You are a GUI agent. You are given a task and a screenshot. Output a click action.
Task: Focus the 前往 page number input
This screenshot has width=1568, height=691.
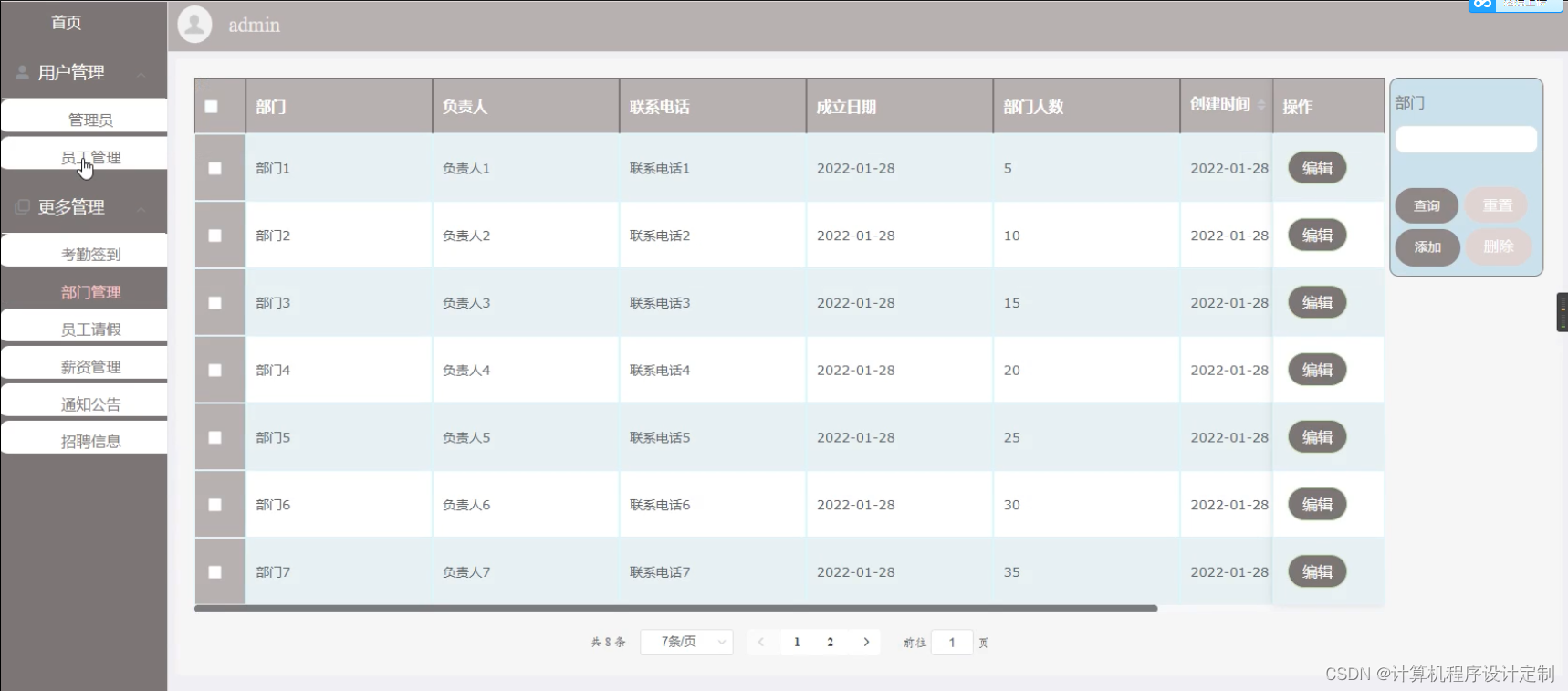(952, 642)
